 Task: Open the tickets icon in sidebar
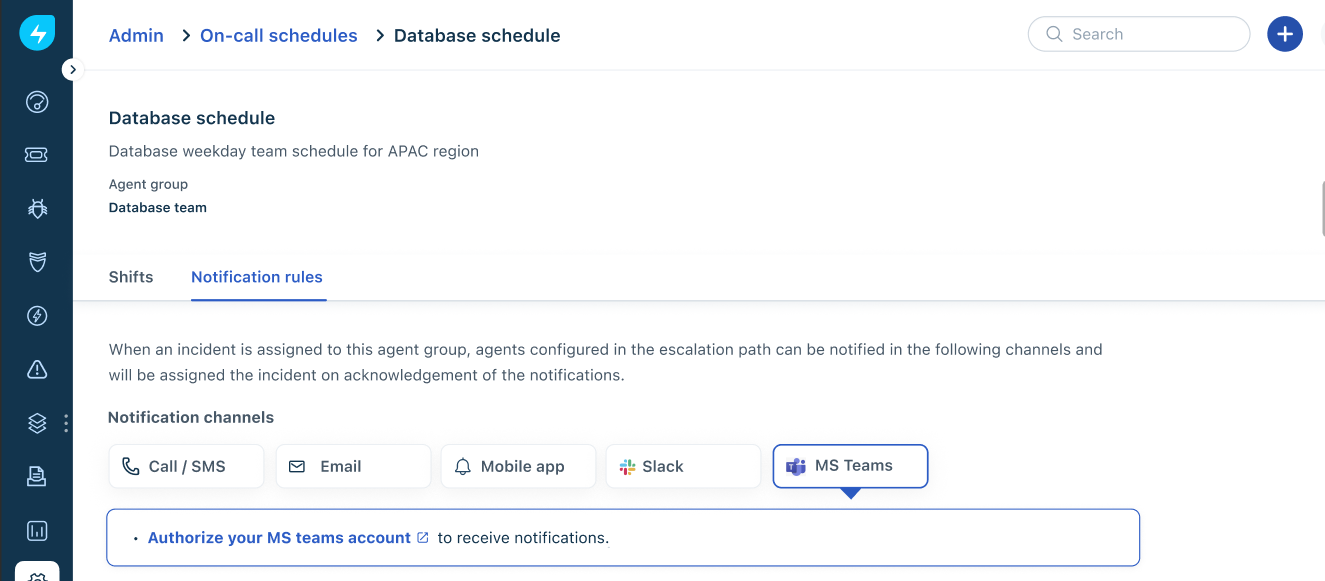[37, 155]
